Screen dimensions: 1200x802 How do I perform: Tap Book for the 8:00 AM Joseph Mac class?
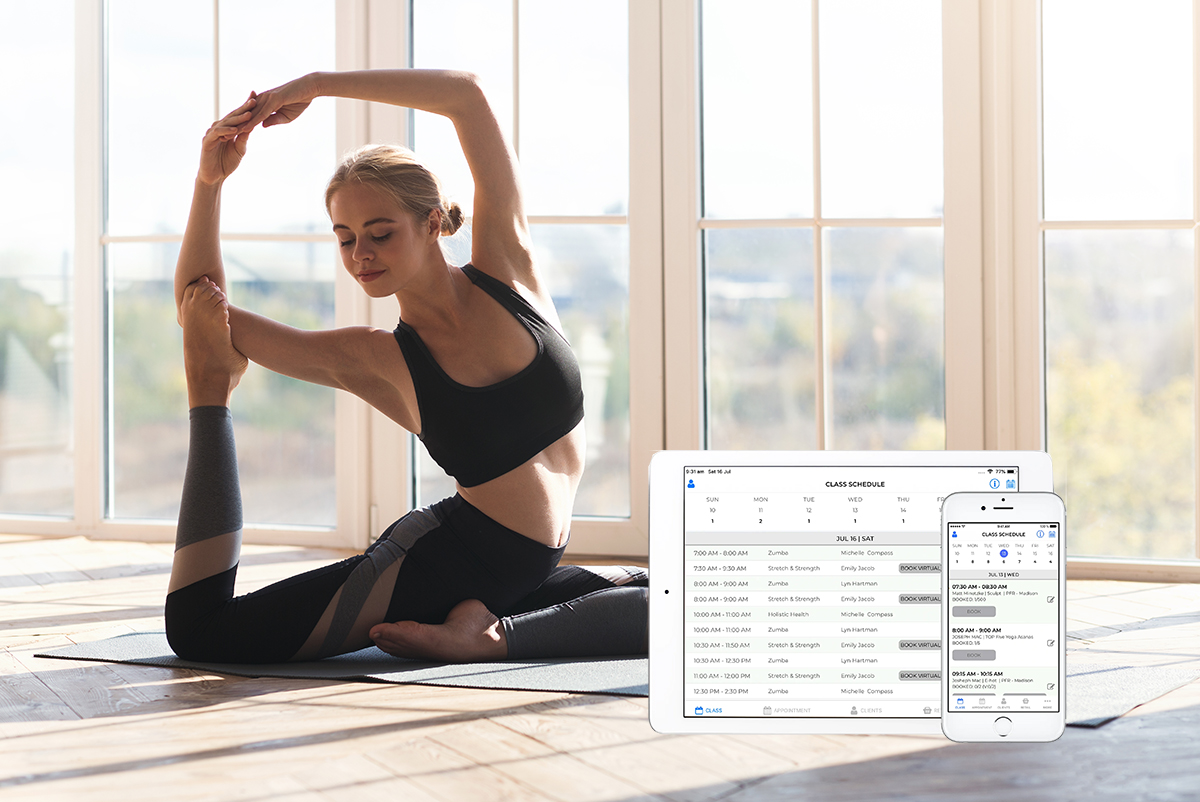coord(975,655)
